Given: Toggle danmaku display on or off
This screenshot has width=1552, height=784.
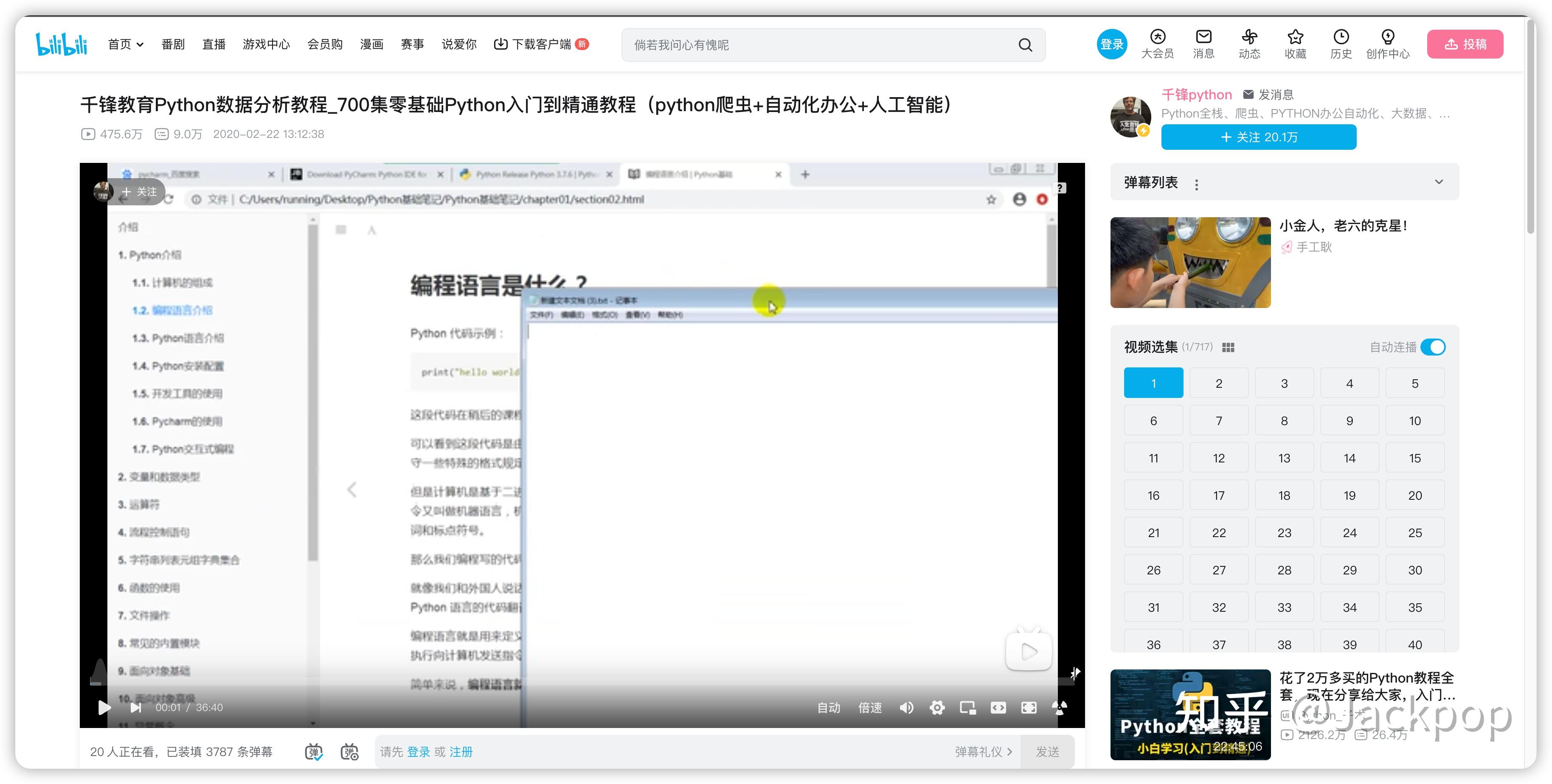Looking at the screenshot, I should click(x=313, y=751).
